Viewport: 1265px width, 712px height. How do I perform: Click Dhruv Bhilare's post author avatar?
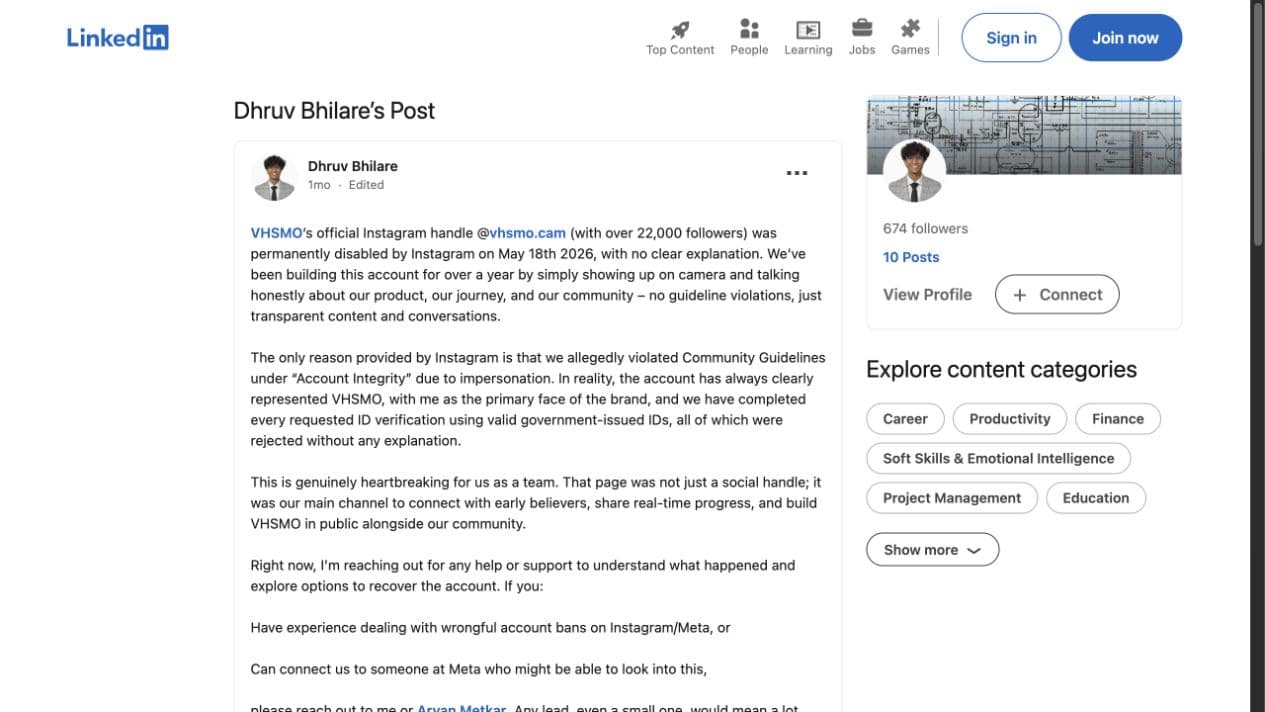tap(273, 177)
